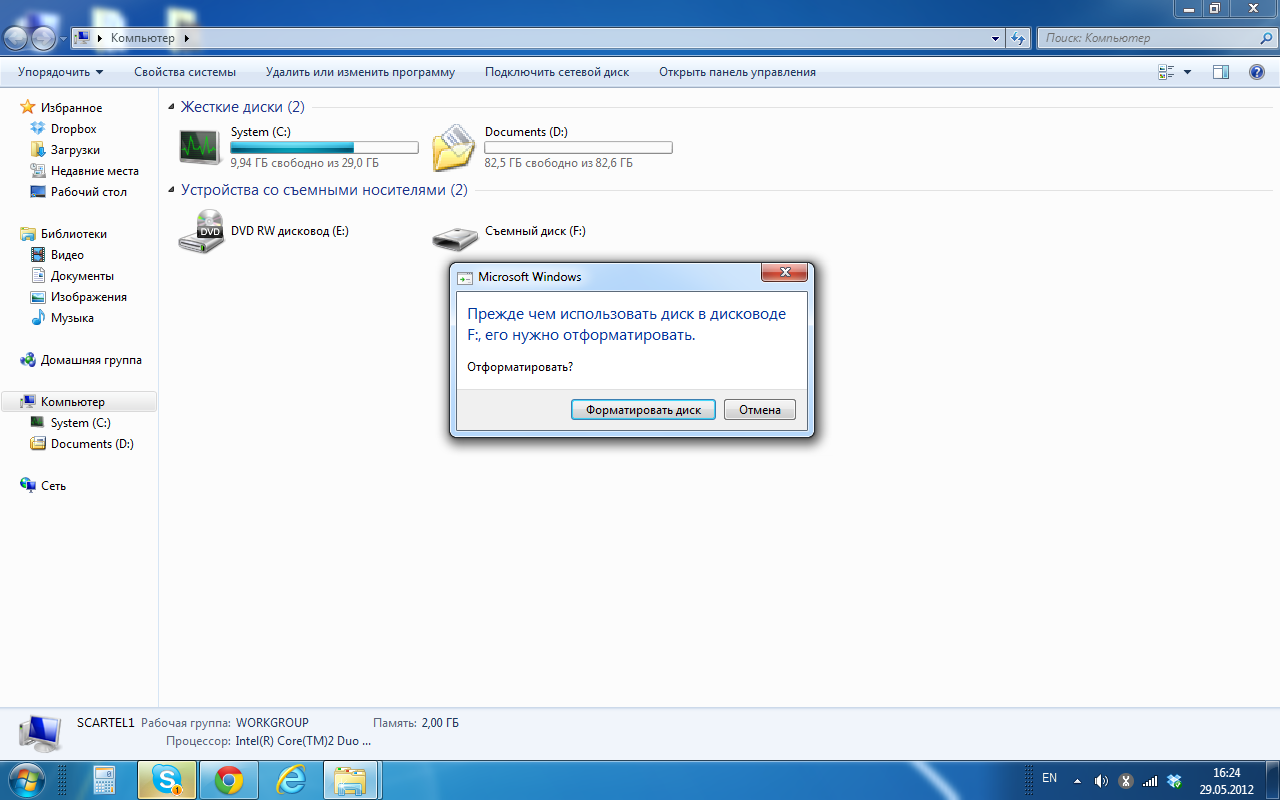This screenshot has height=800, width=1280.
Task: Refresh the Компьютер folder view
Action: (x=1018, y=39)
